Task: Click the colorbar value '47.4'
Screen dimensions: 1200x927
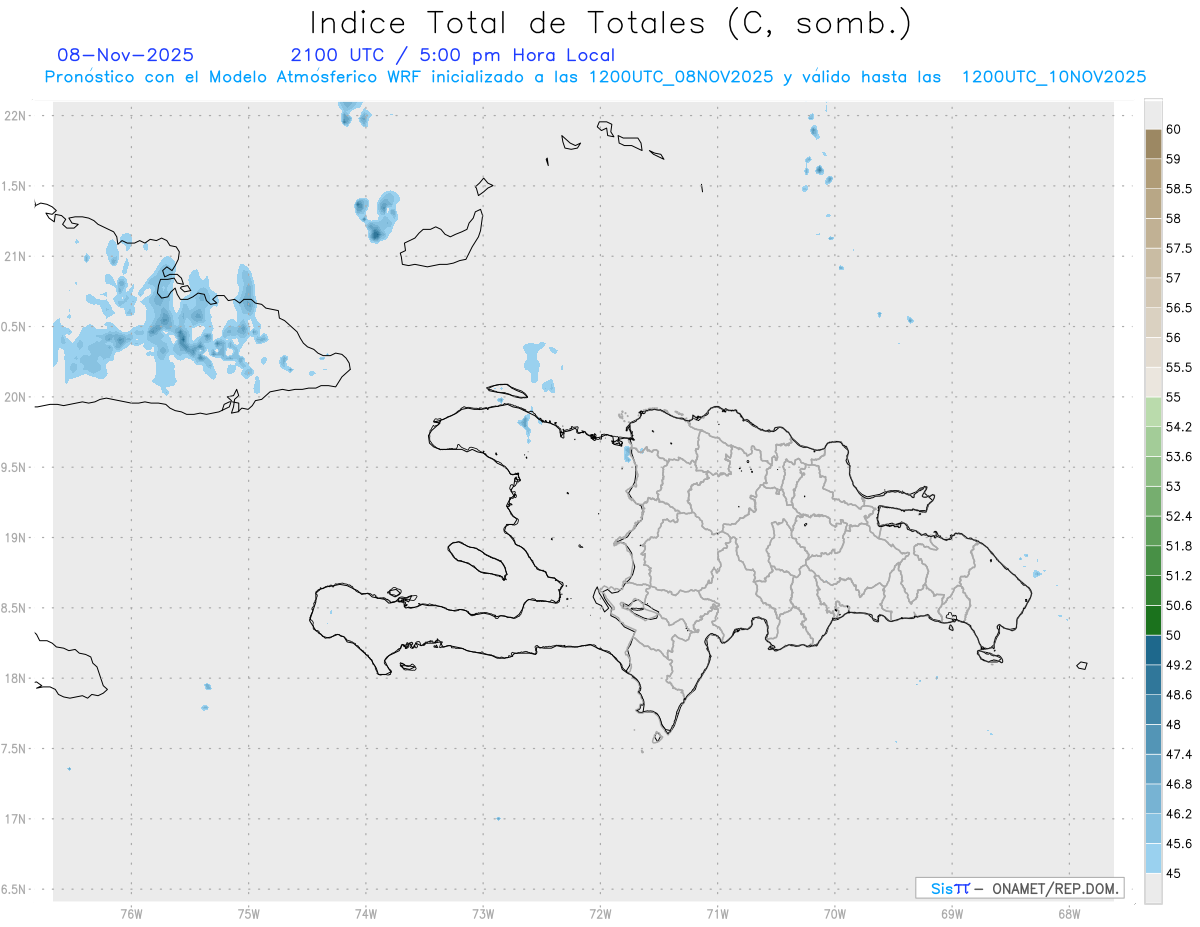Action: [1179, 754]
